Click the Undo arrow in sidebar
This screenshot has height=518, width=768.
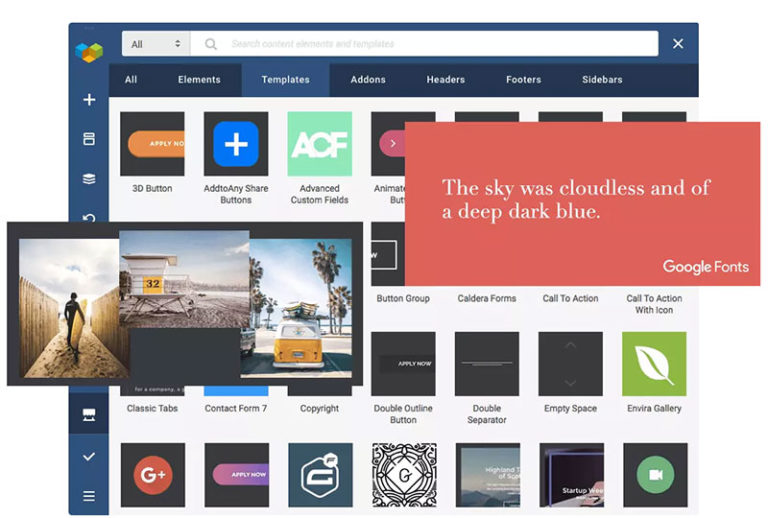(89, 217)
